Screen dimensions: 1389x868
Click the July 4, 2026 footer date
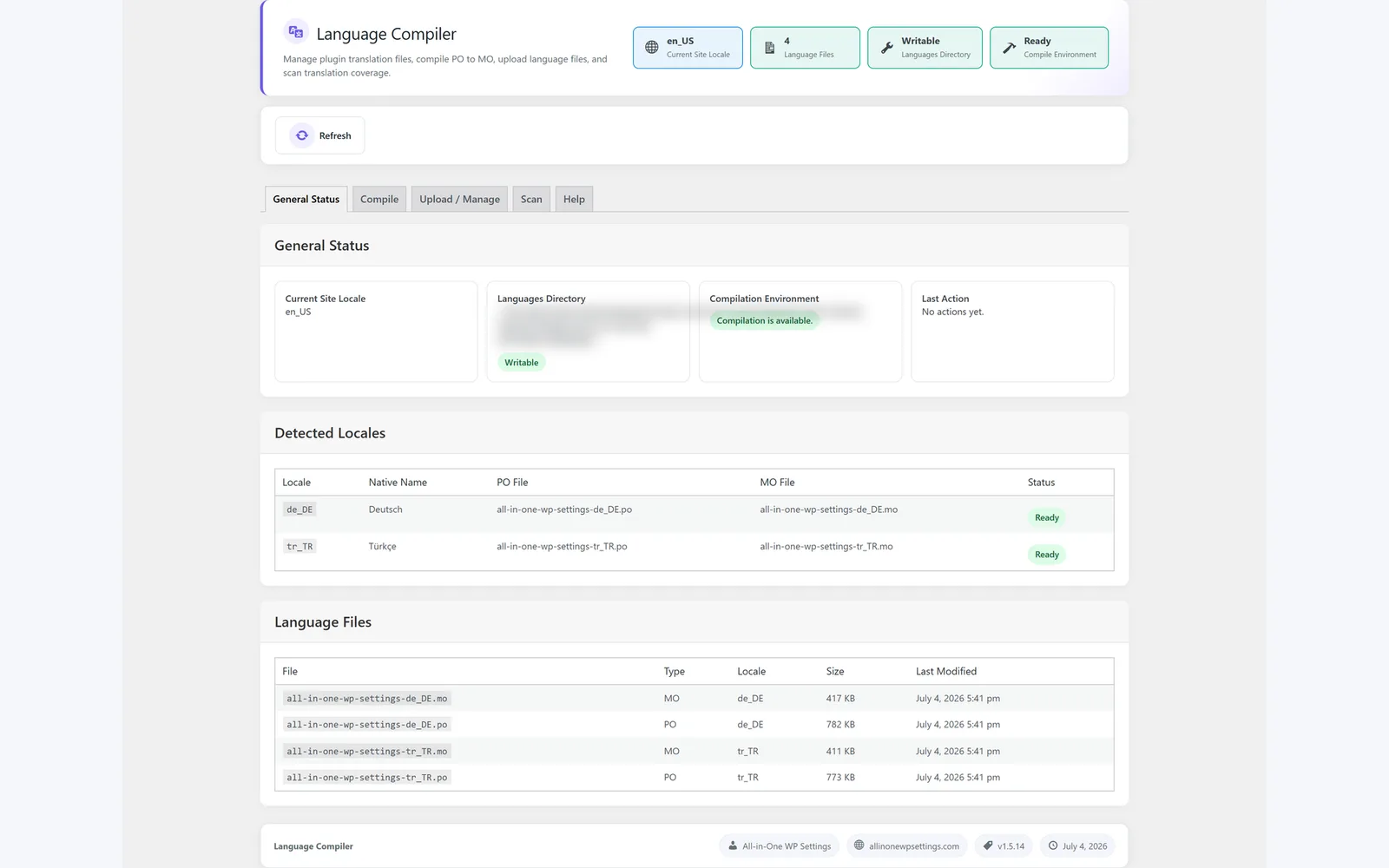1077,846
